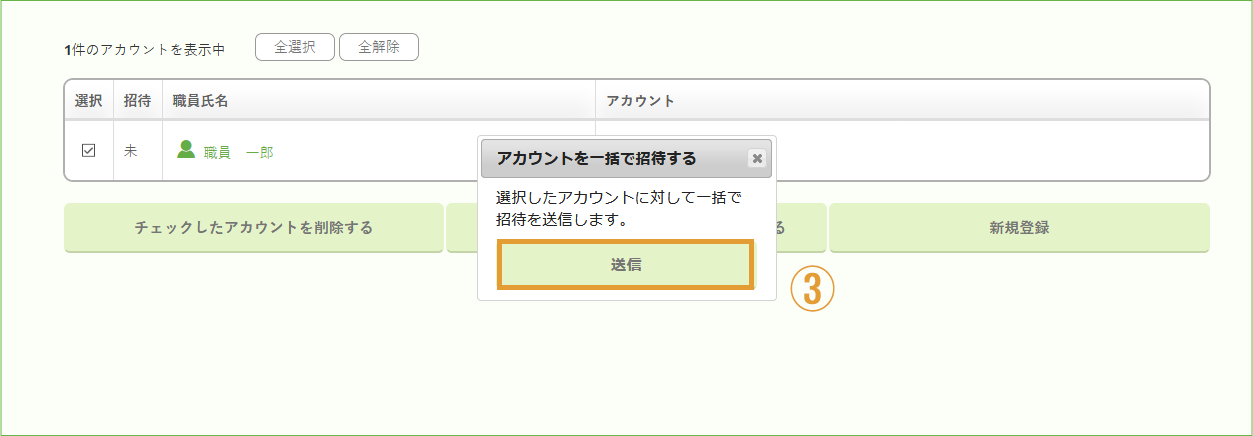Click the orange circled number 3 marker
The image size is (1253, 436).
[812, 288]
